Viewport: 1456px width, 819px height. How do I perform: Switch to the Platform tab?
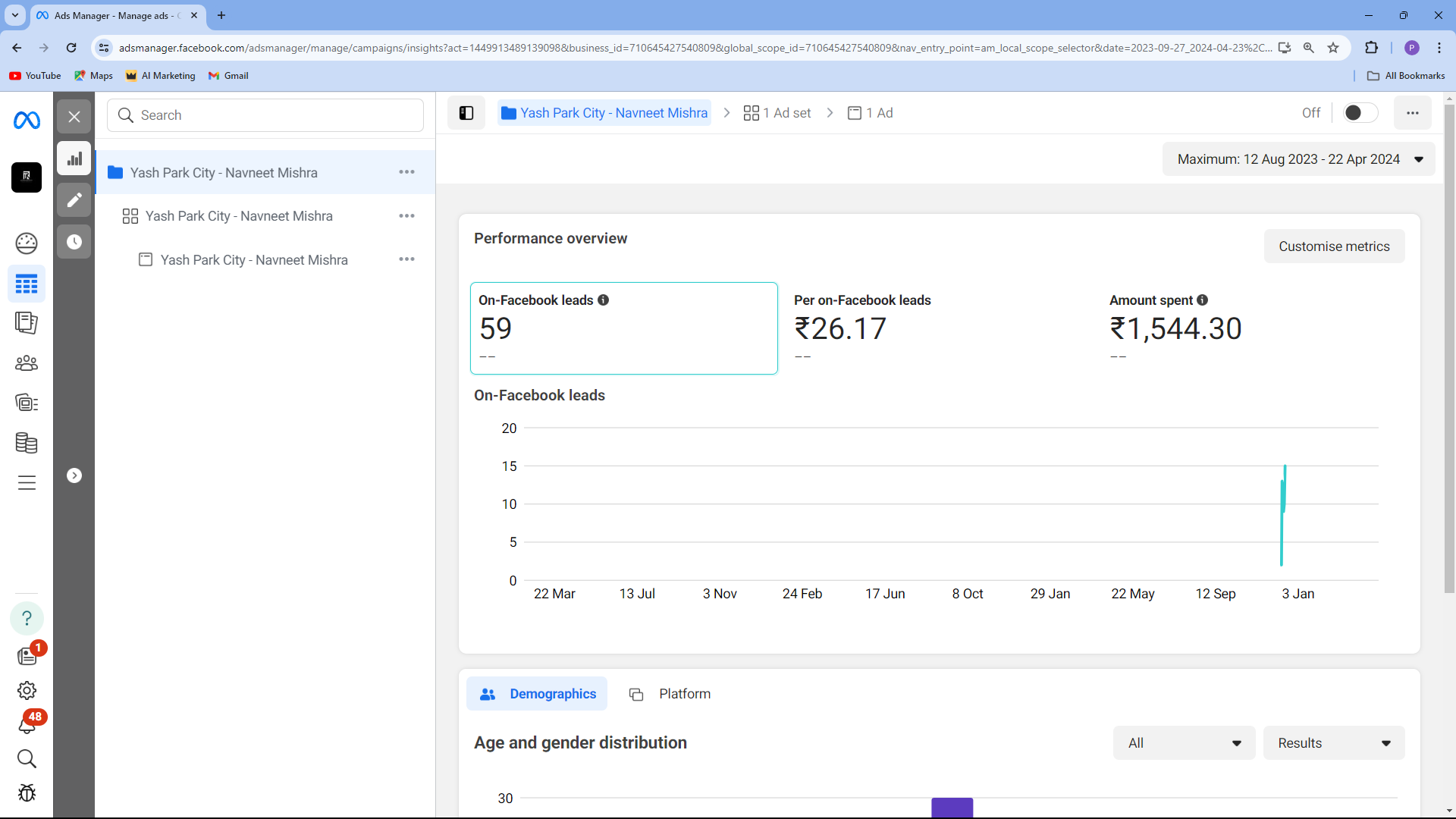[x=670, y=694]
